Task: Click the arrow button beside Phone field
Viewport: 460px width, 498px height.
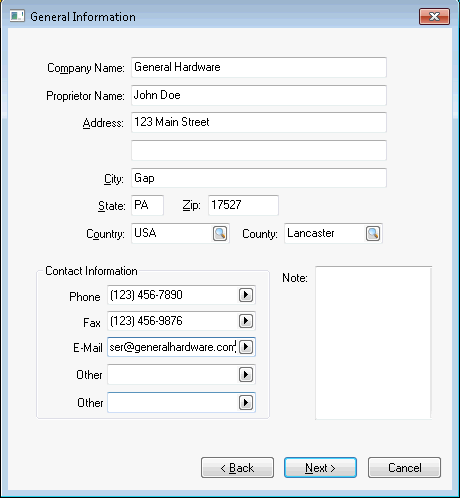Action: (x=246, y=295)
